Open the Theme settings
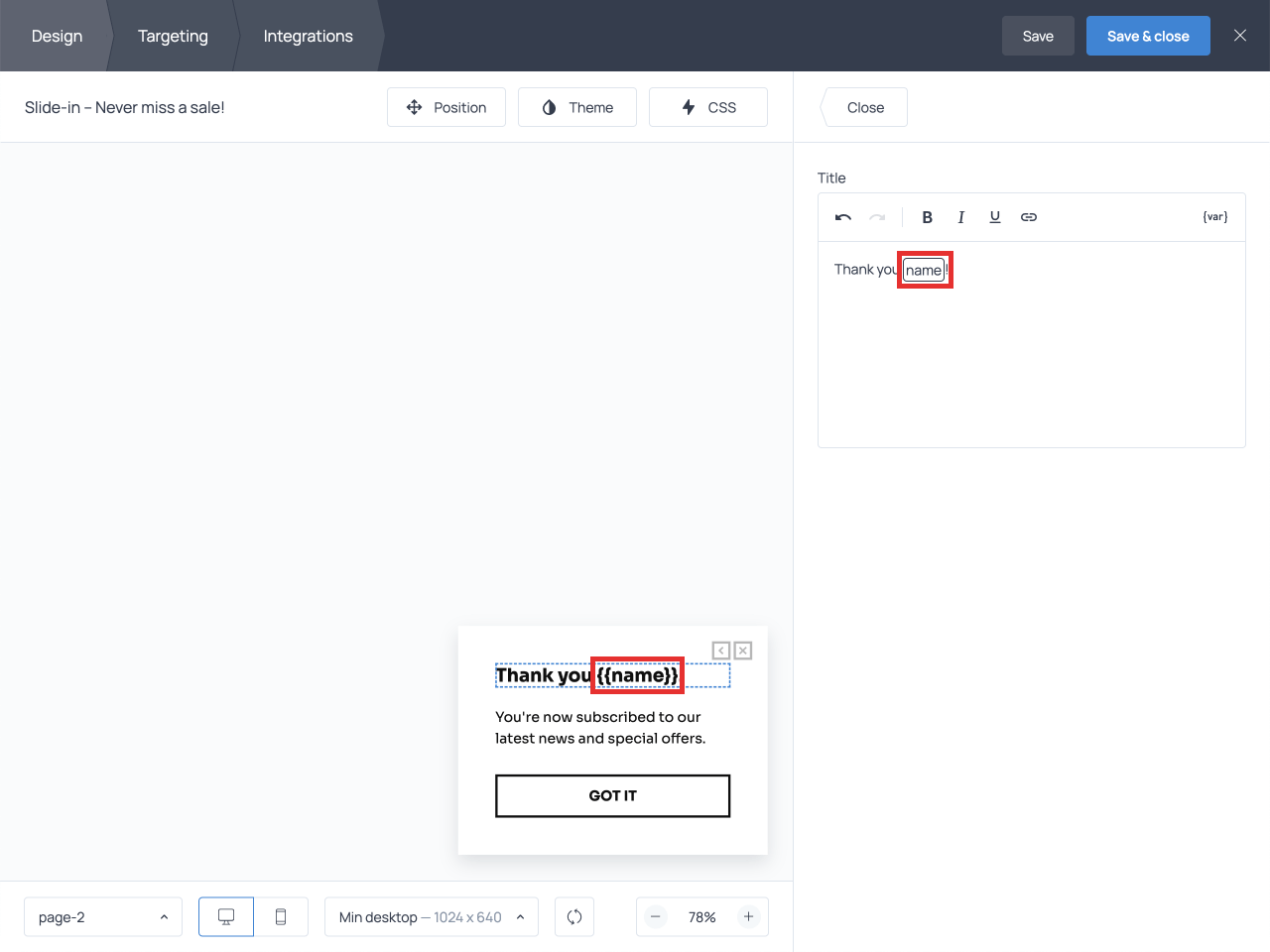Screen dimensions: 1270x952 577,107
